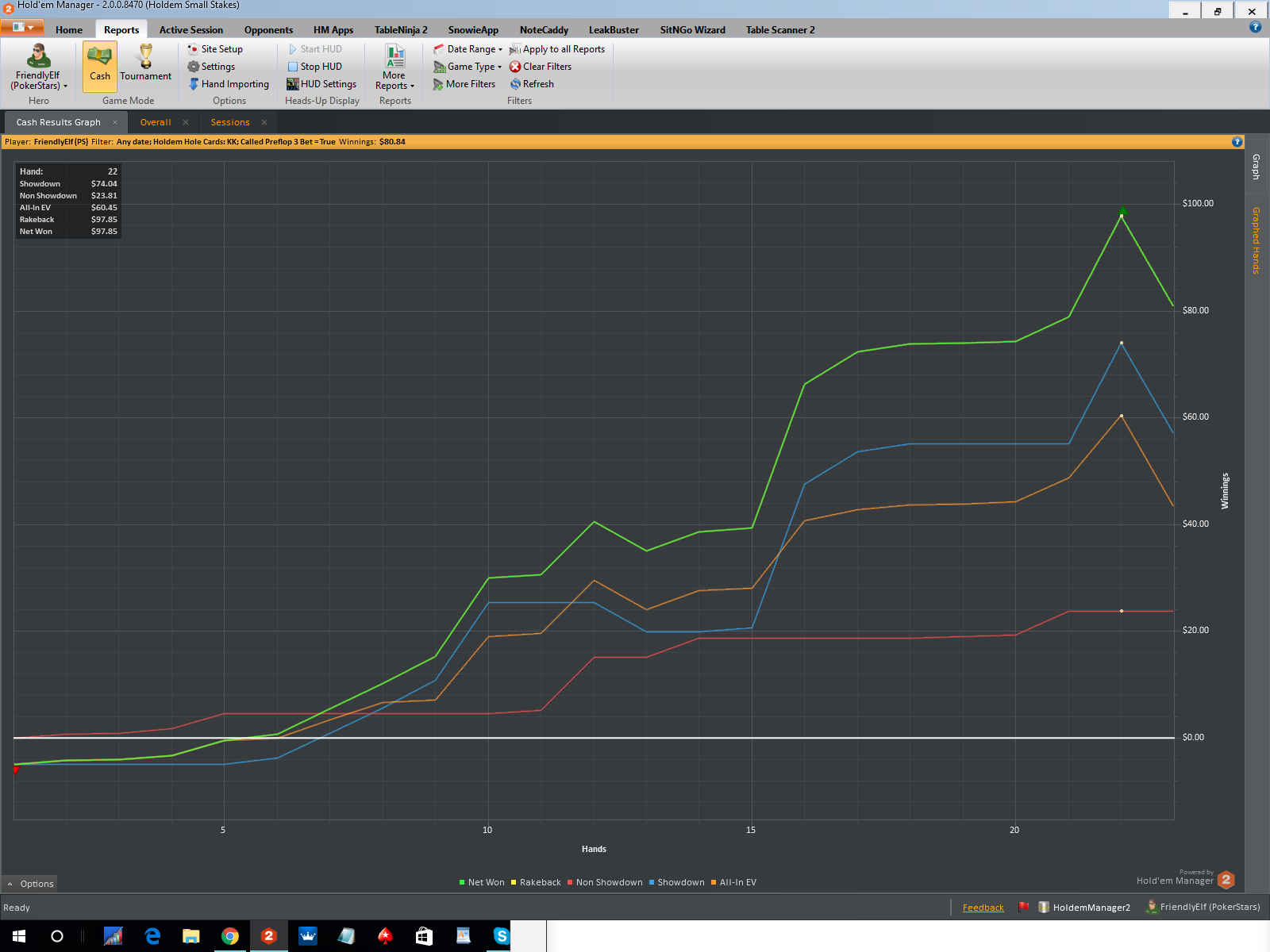The width and height of the screenshot is (1270, 952).
Task: Toggle Showdown series in legend
Action: point(676,882)
